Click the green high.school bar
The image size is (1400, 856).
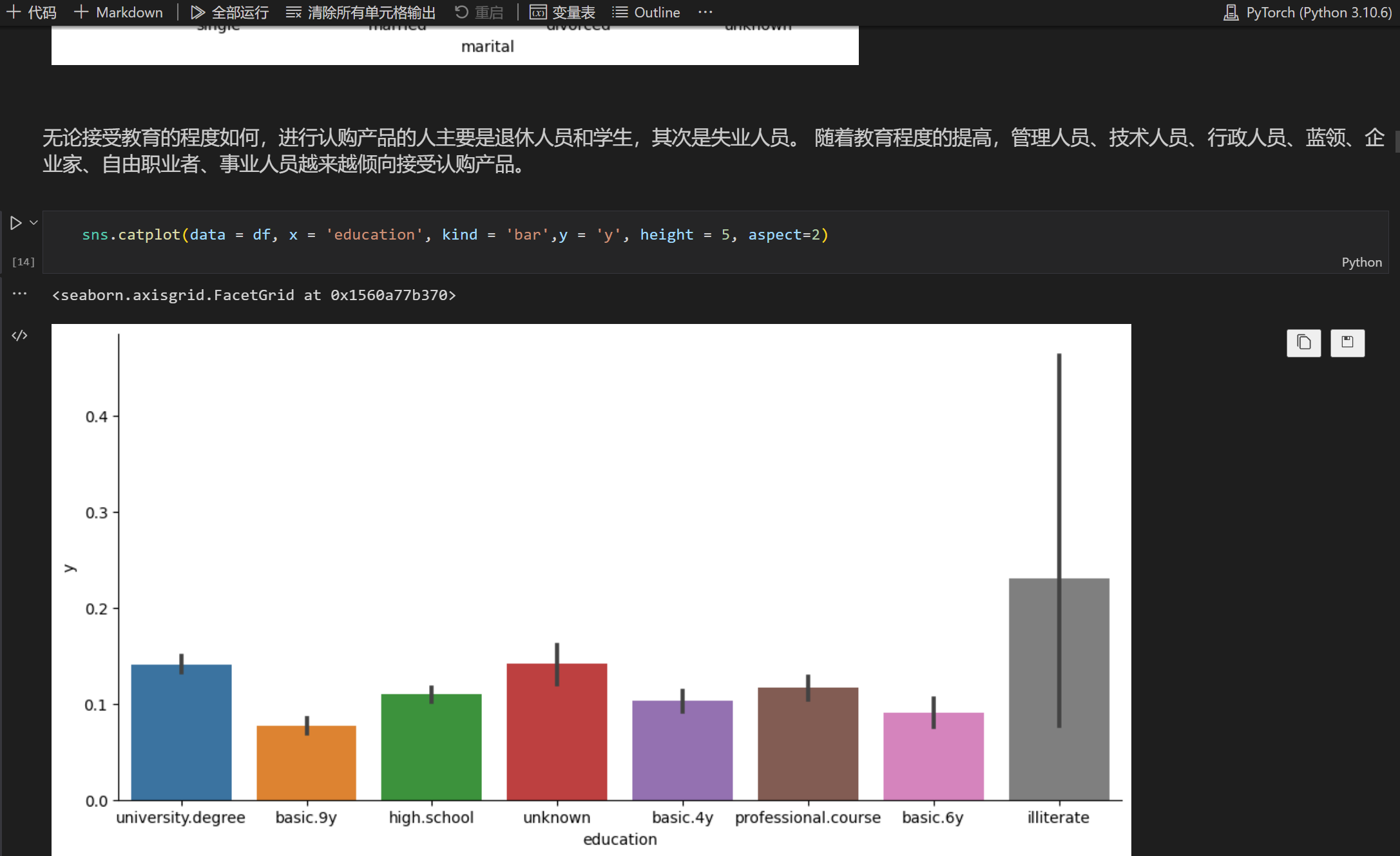(x=432, y=747)
